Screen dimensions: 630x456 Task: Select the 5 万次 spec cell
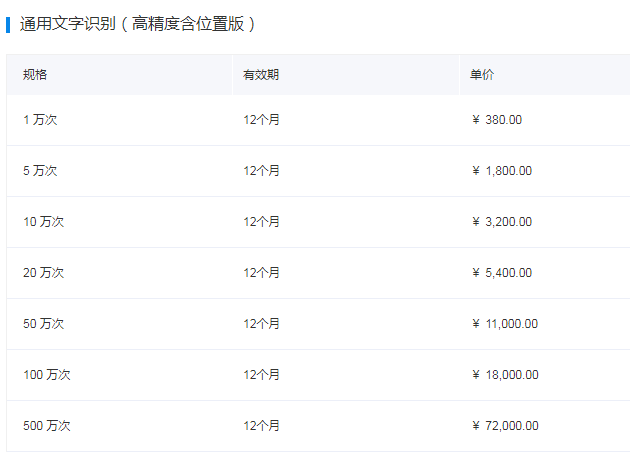(x=40, y=171)
